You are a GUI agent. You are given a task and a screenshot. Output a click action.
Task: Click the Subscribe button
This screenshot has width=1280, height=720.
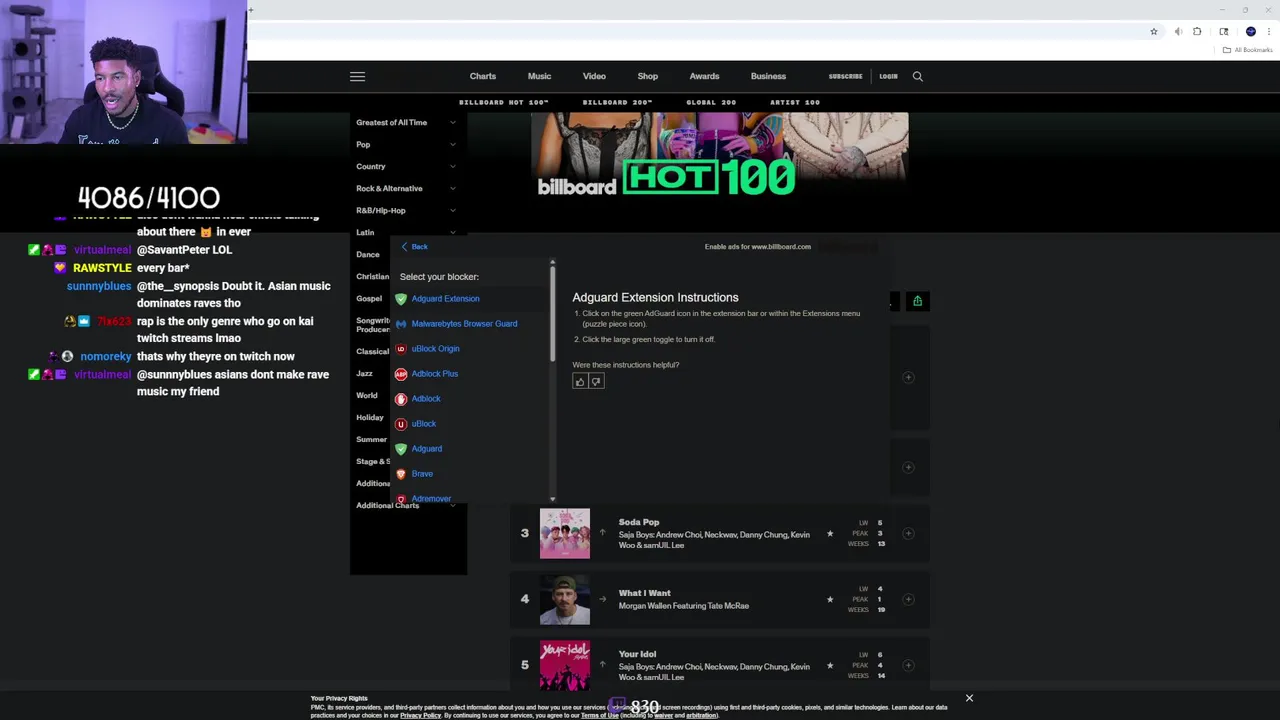click(845, 76)
